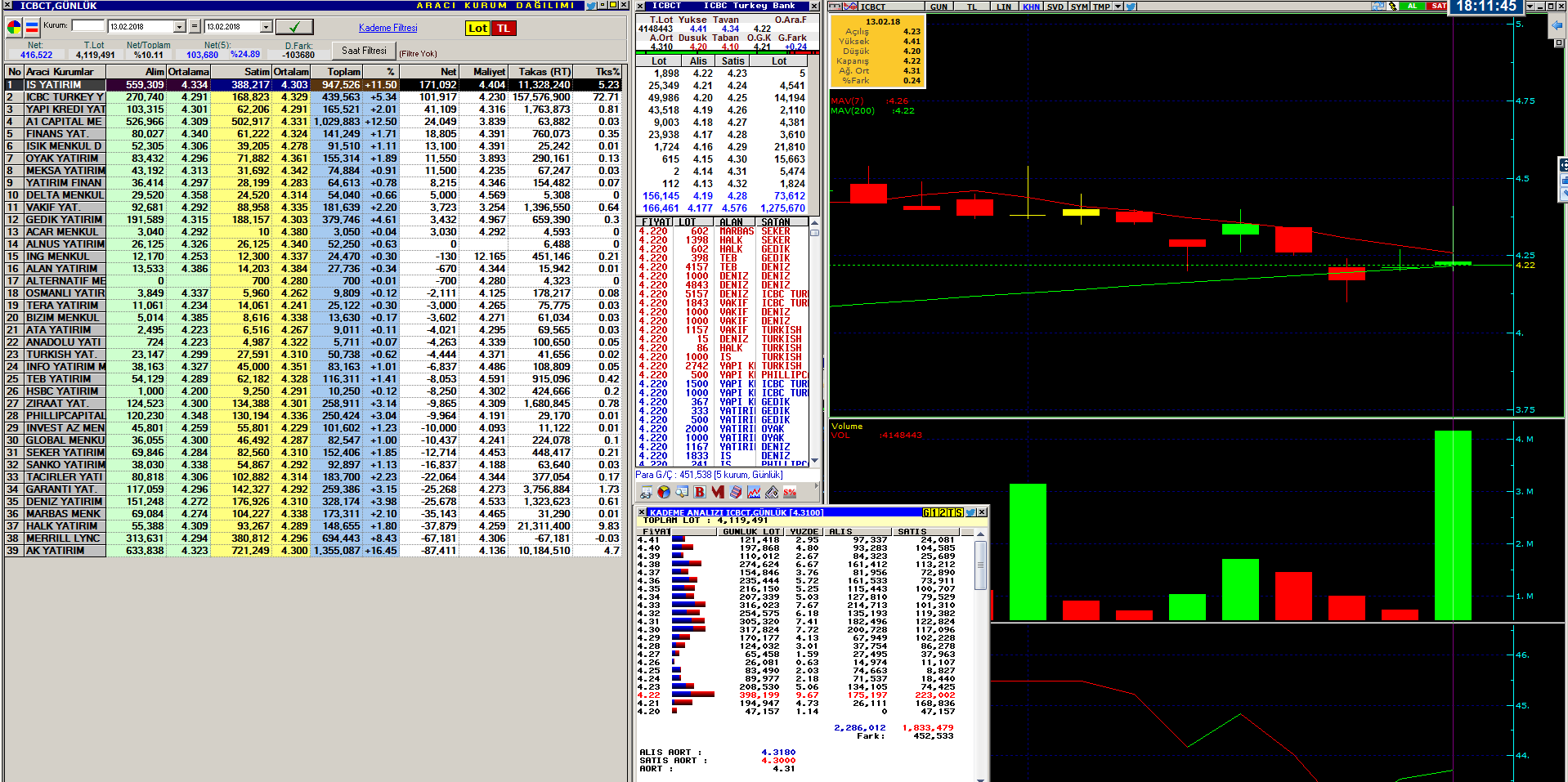This screenshot has width=1568, height=782.
Task: Click SVD on chart toolbar
Action: (x=1055, y=7)
